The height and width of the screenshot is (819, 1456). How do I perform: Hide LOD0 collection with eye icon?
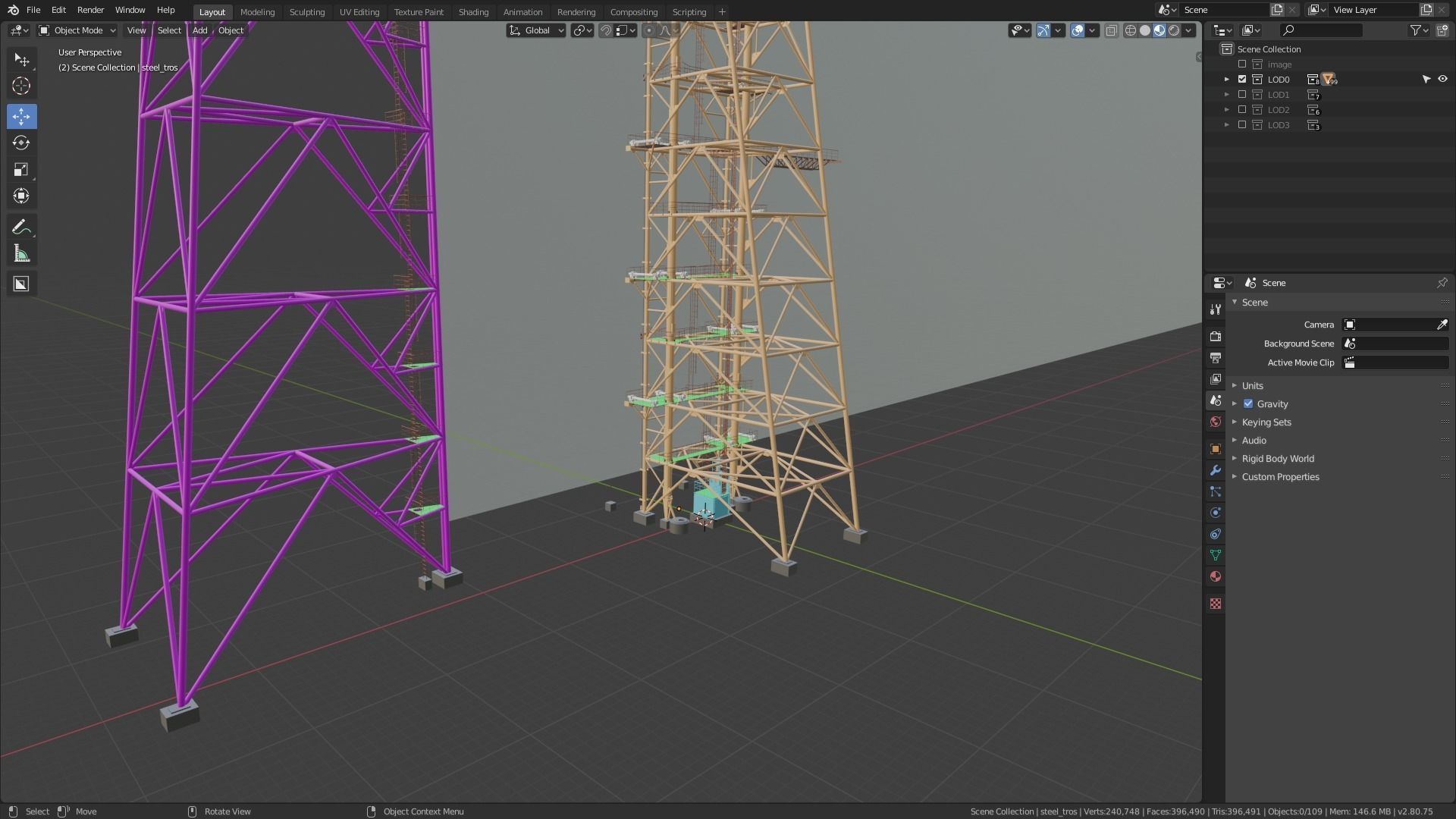click(x=1442, y=80)
